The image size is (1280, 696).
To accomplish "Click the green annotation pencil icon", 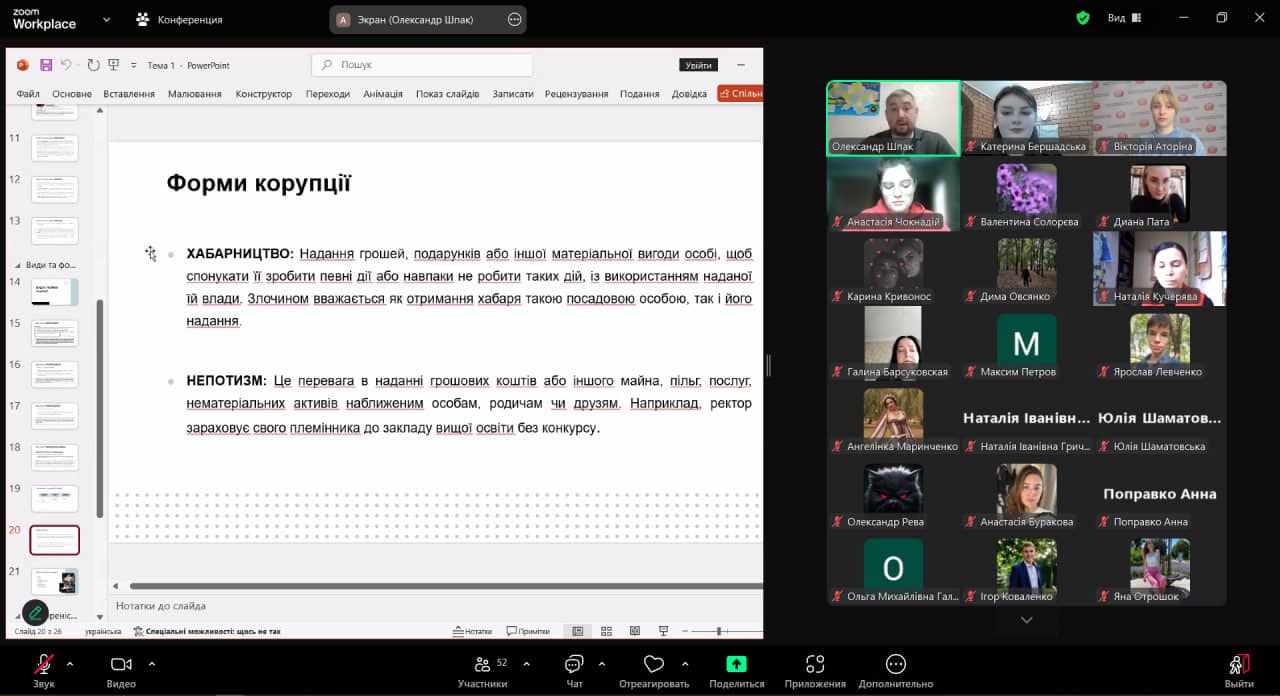I will click(x=36, y=612).
